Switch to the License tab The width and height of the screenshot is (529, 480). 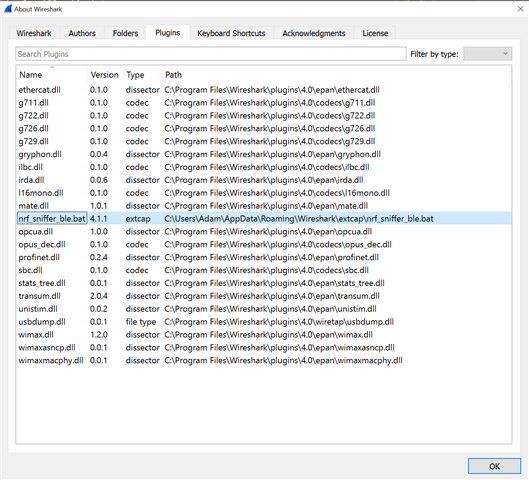[x=375, y=33]
